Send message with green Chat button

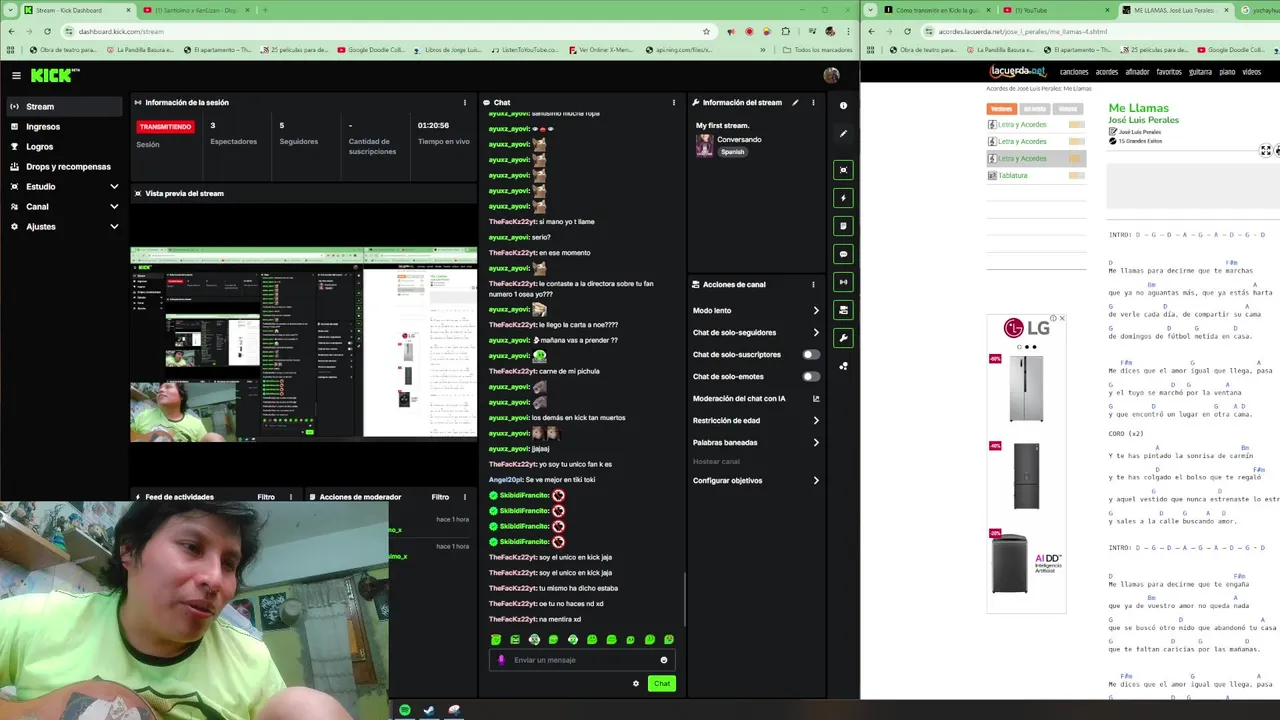pyautogui.click(x=662, y=684)
